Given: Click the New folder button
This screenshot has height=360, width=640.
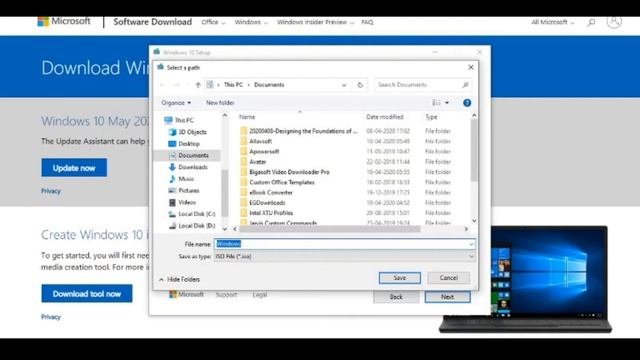Looking at the screenshot, I should click(x=220, y=103).
